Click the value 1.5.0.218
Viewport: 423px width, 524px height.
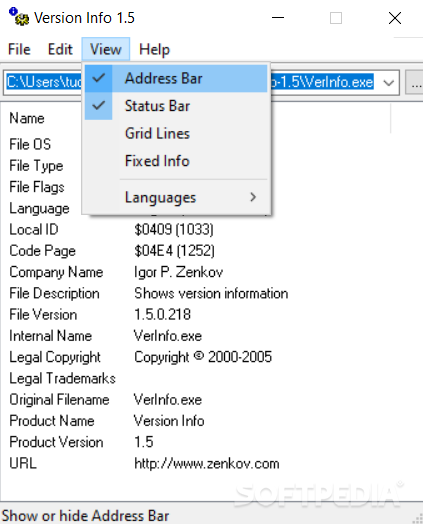pyautogui.click(x=162, y=315)
